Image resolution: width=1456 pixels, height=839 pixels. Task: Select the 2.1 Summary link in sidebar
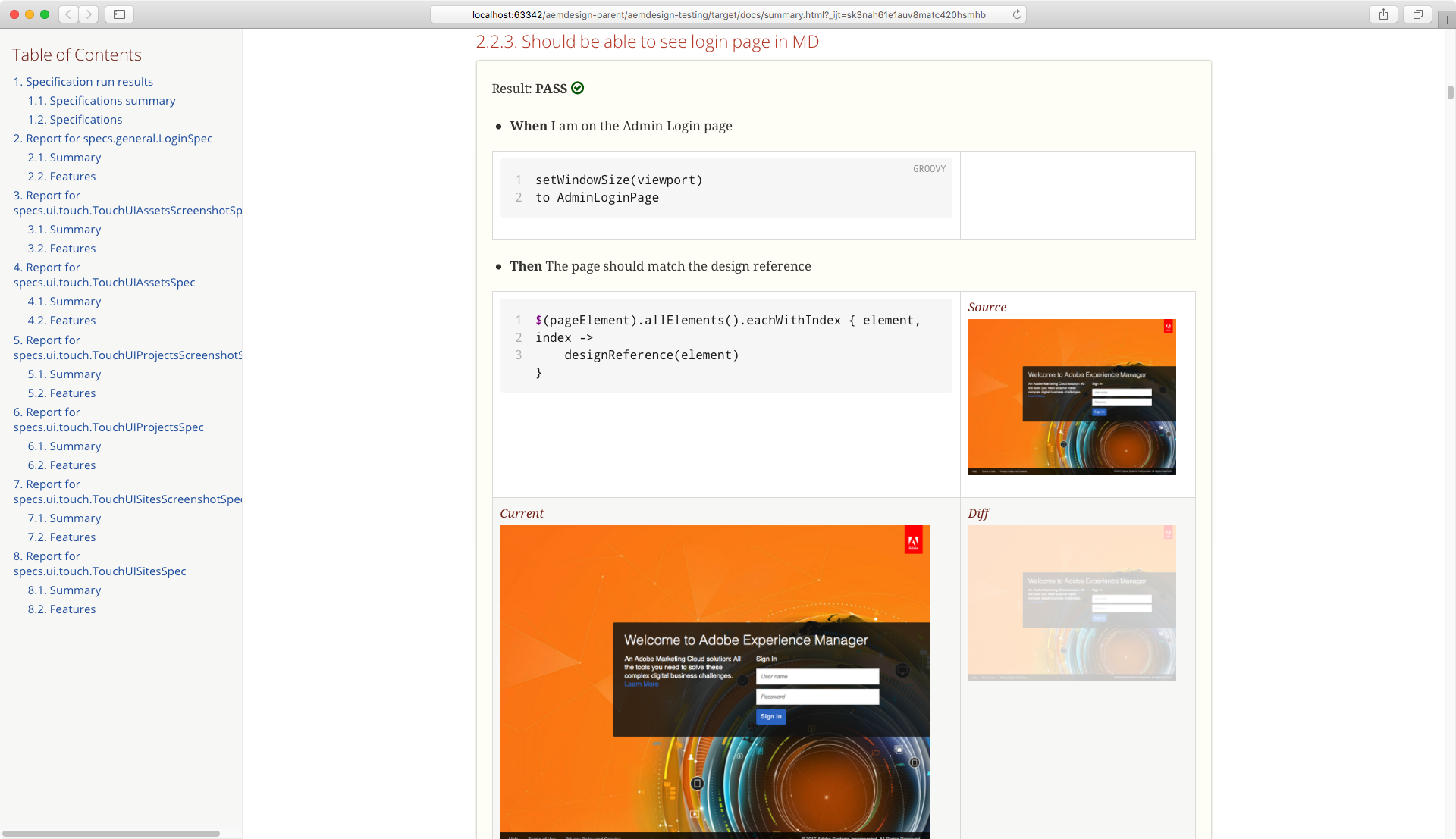[x=63, y=157]
